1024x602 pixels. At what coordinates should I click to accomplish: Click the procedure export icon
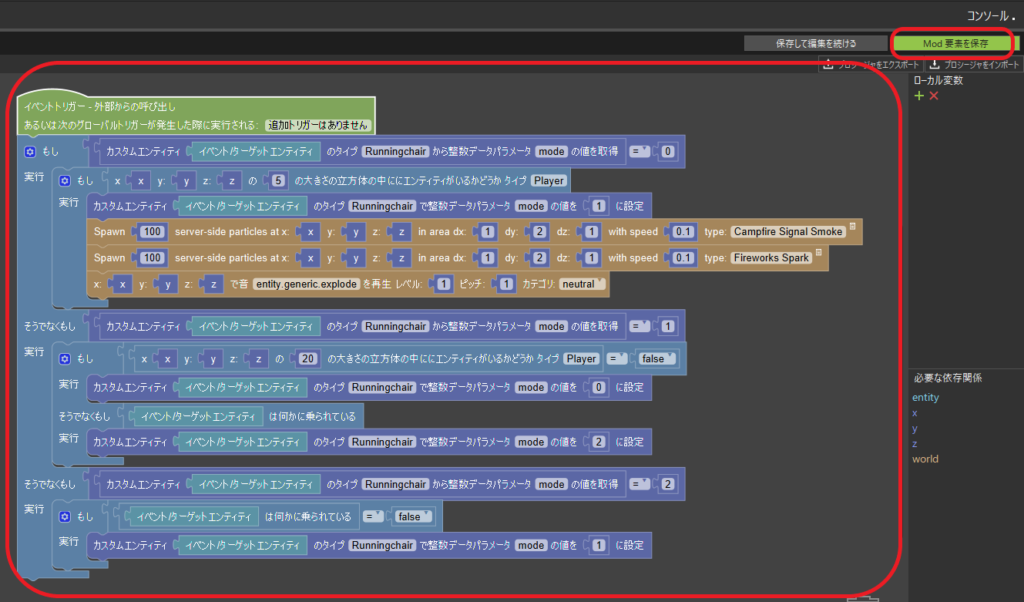pyautogui.click(x=828, y=65)
